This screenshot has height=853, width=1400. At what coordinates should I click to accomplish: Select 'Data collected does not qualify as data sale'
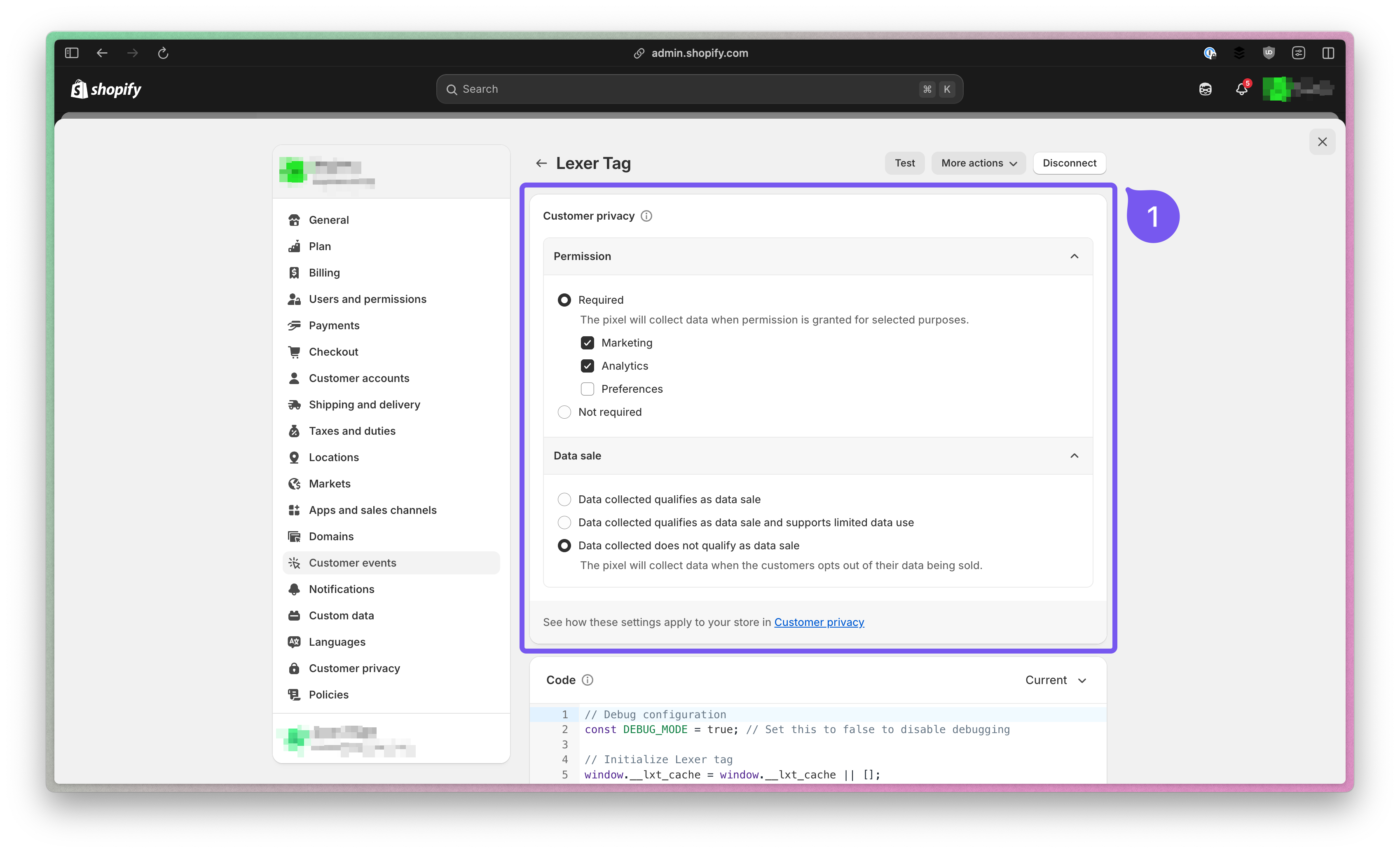pos(564,546)
